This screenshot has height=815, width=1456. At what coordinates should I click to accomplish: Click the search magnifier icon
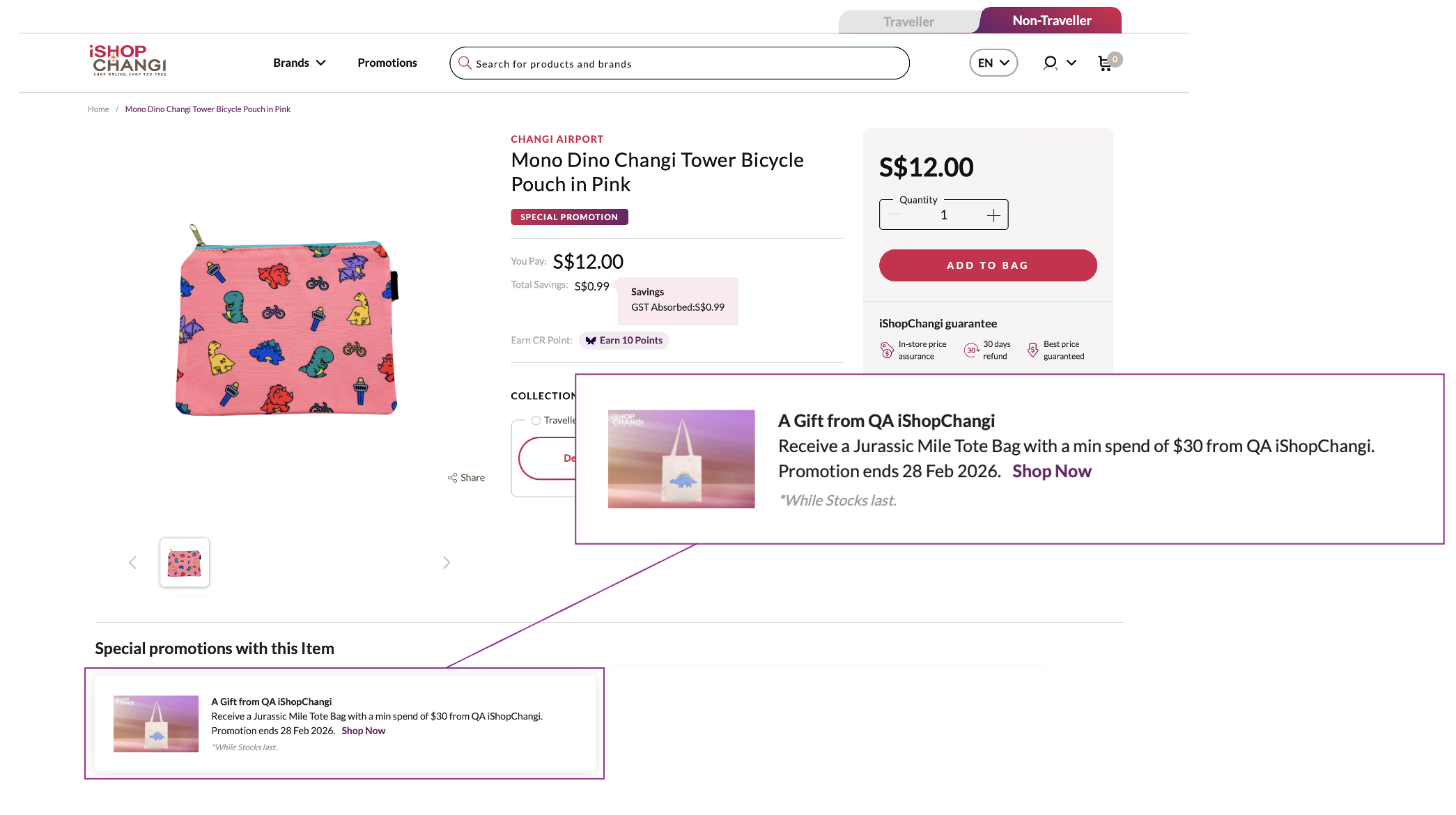[x=465, y=63]
